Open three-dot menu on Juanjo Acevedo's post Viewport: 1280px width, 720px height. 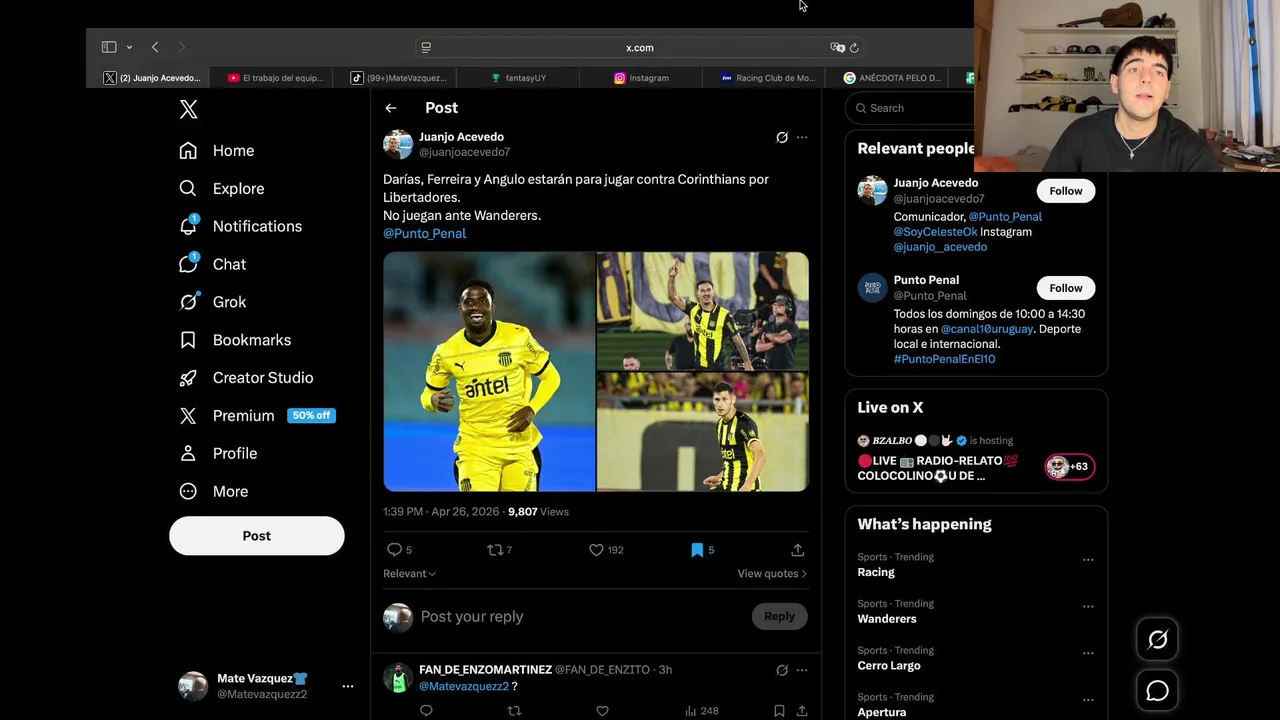point(802,138)
